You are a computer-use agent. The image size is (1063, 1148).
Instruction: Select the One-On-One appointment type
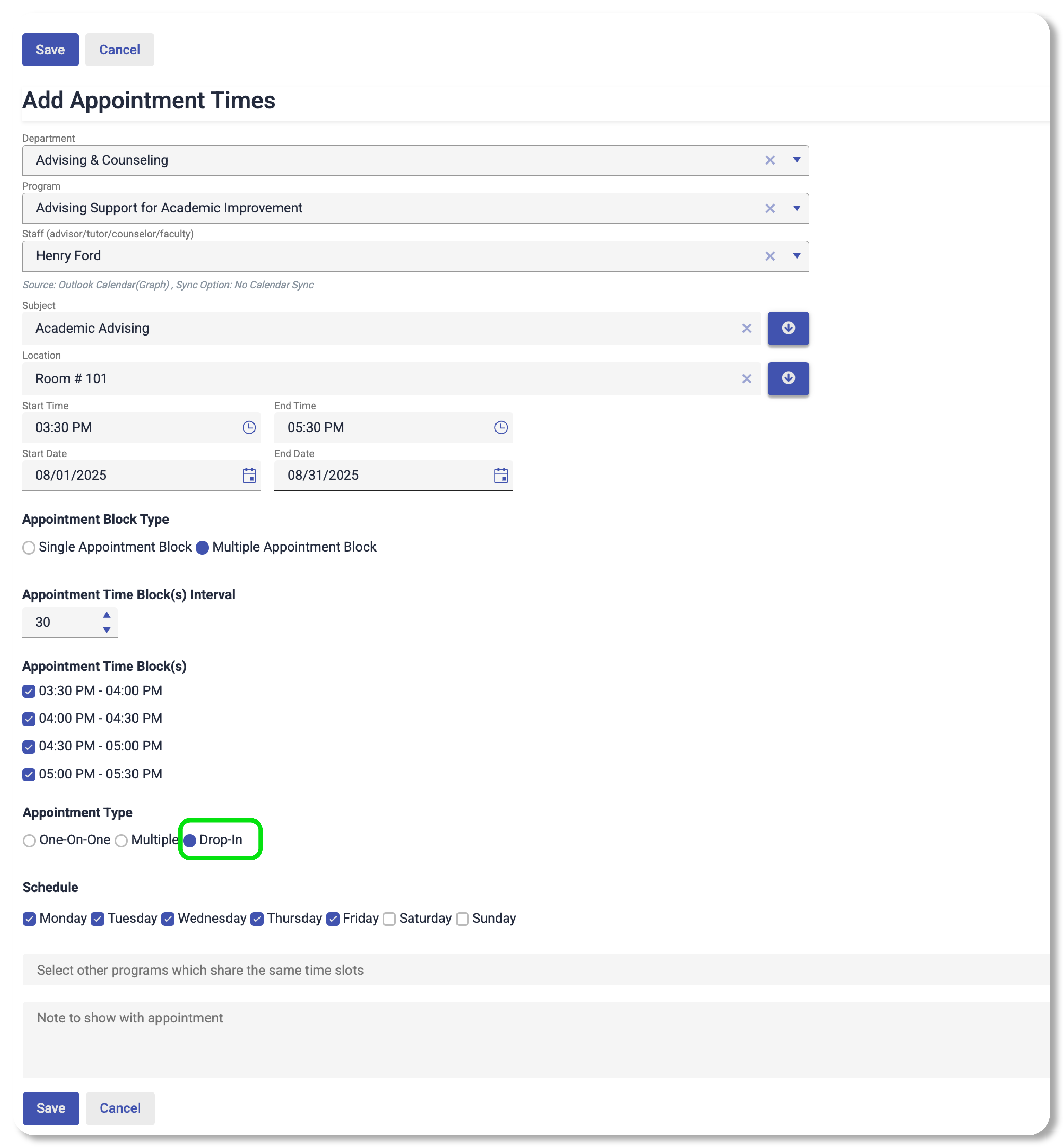pyautogui.click(x=29, y=840)
